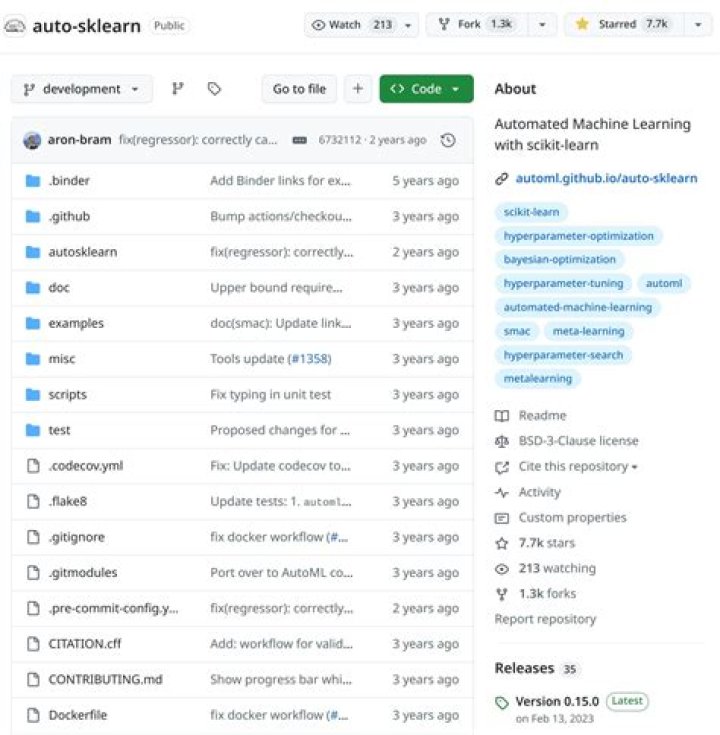Image resolution: width=720 pixels, height=735 pixels.
Task: Click the Readme book icon
Action: (502, 416)
